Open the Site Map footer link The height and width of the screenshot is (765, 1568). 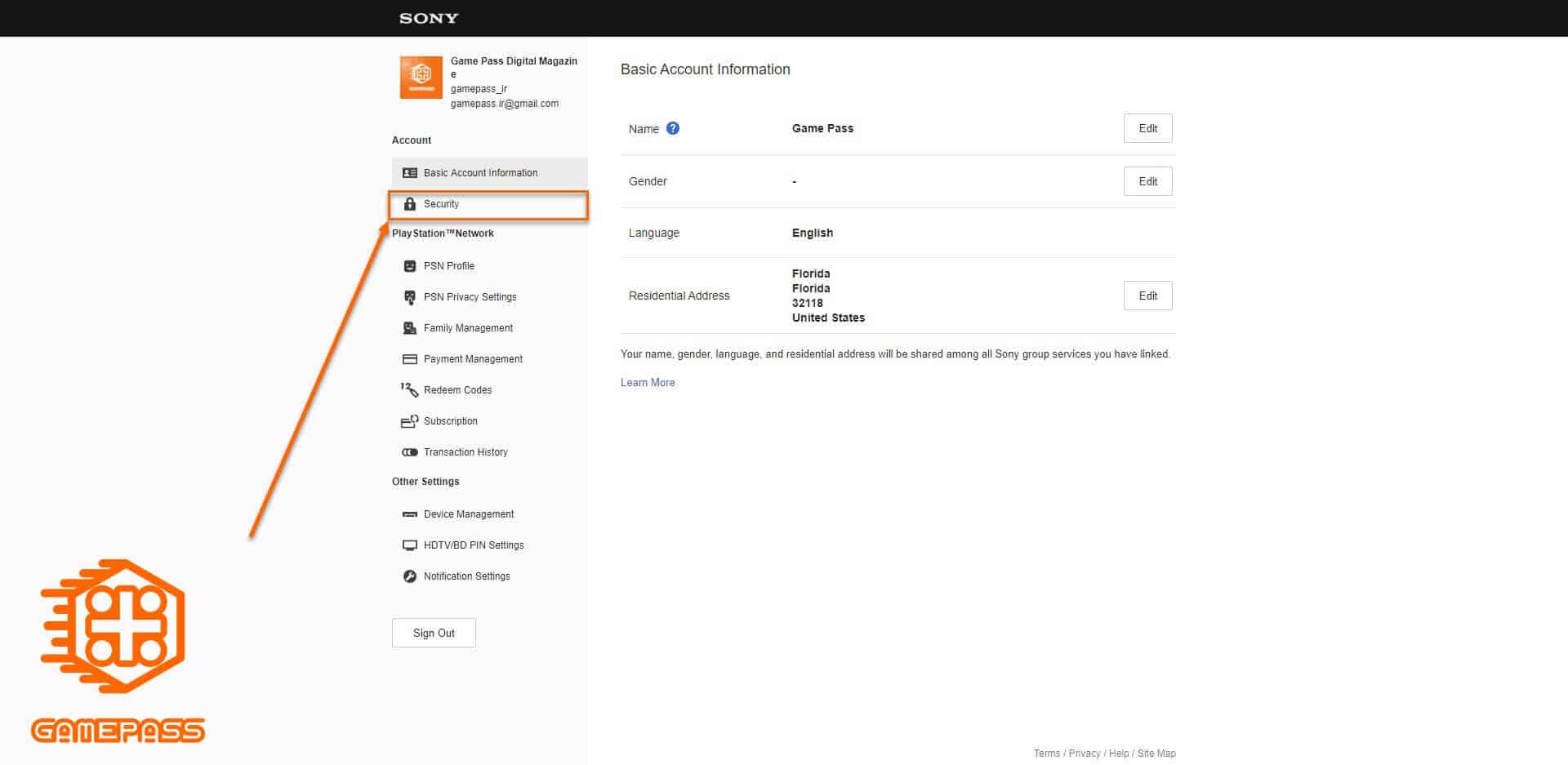[x=1156, y=754]
